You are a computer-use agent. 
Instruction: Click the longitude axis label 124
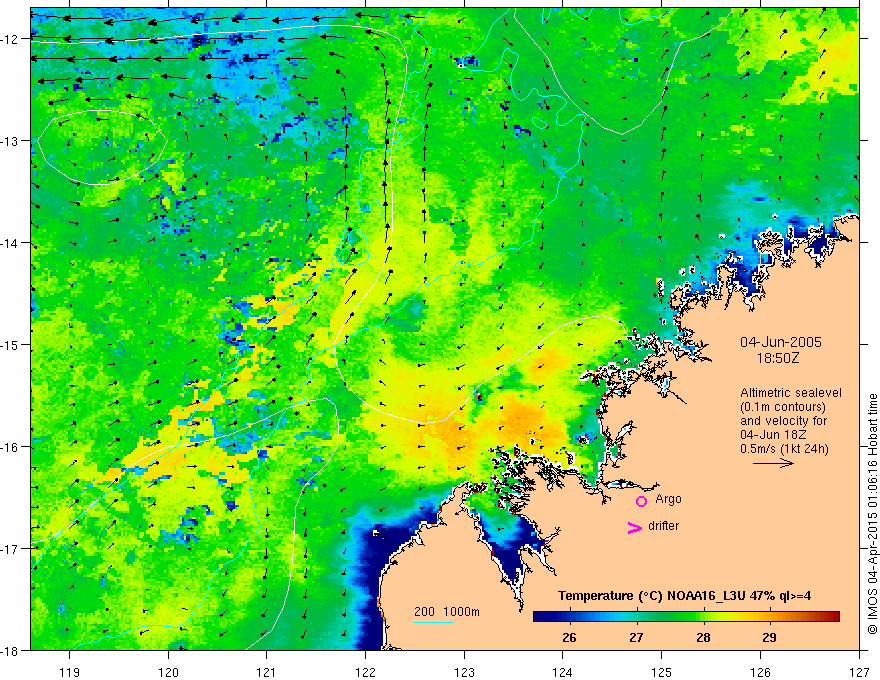(x=563, y=672)
